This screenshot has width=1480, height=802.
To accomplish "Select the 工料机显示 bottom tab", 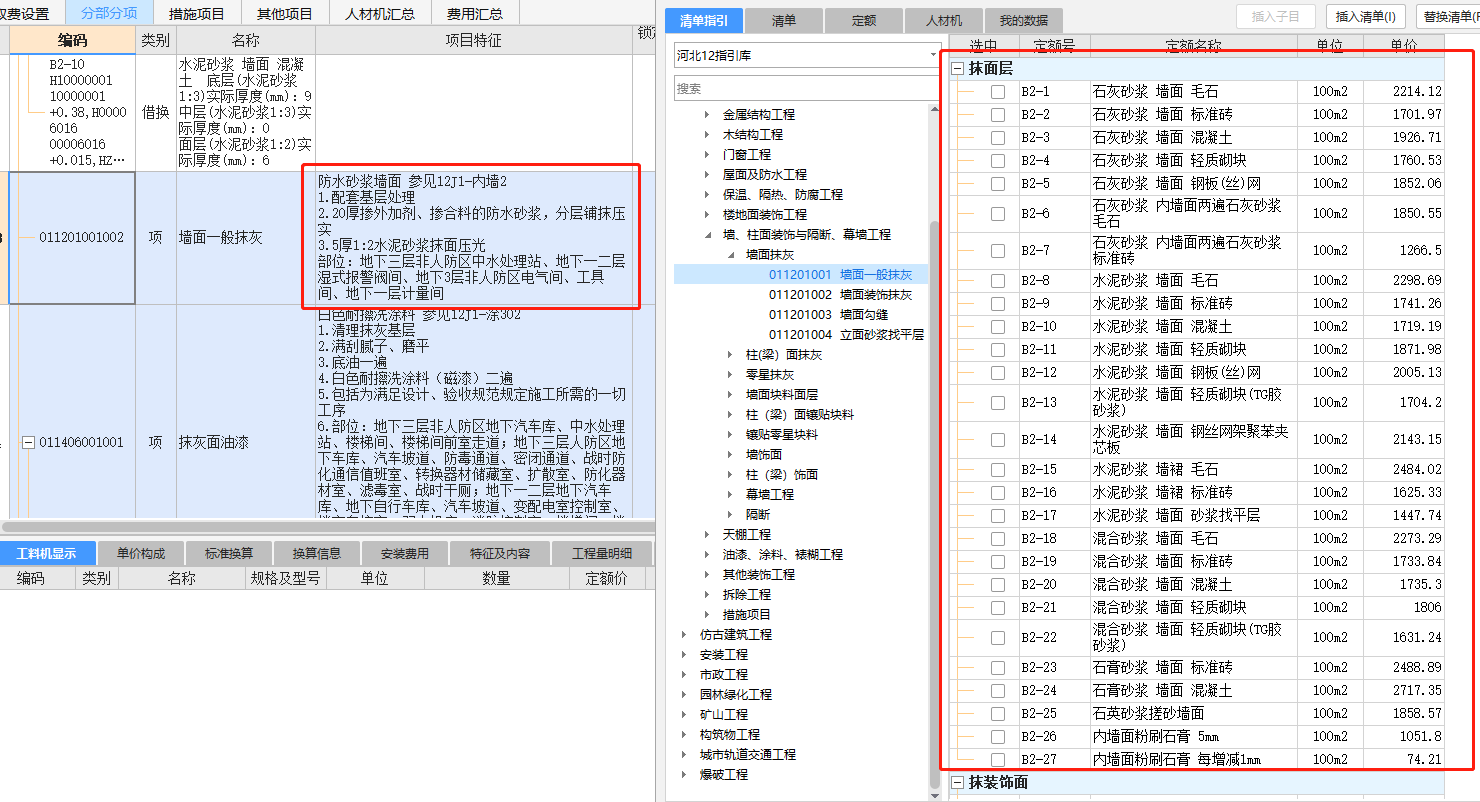I will pos(47,553).
